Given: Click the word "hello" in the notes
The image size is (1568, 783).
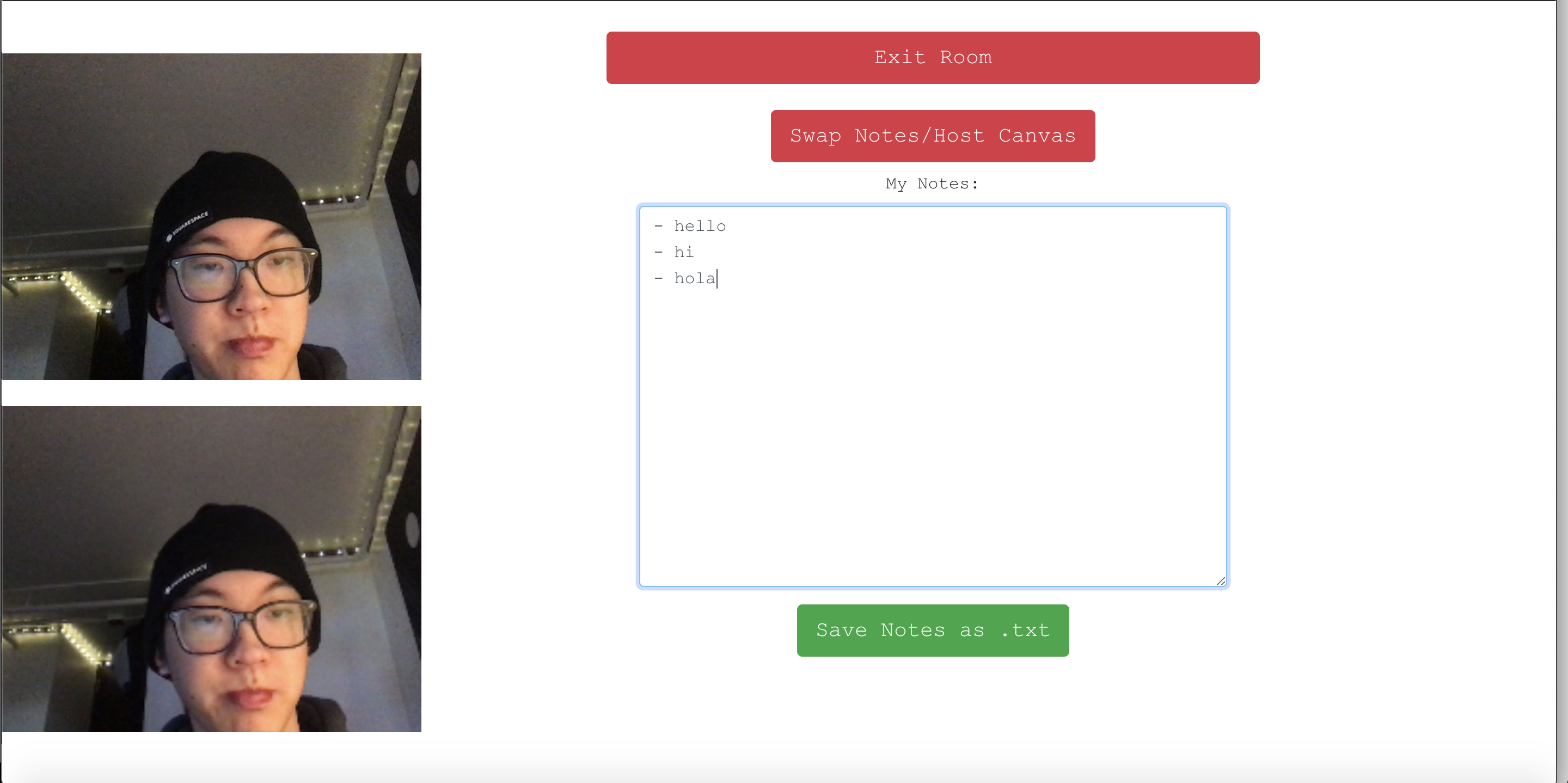Looking at the screenshot, I should [x=700, y=227].
